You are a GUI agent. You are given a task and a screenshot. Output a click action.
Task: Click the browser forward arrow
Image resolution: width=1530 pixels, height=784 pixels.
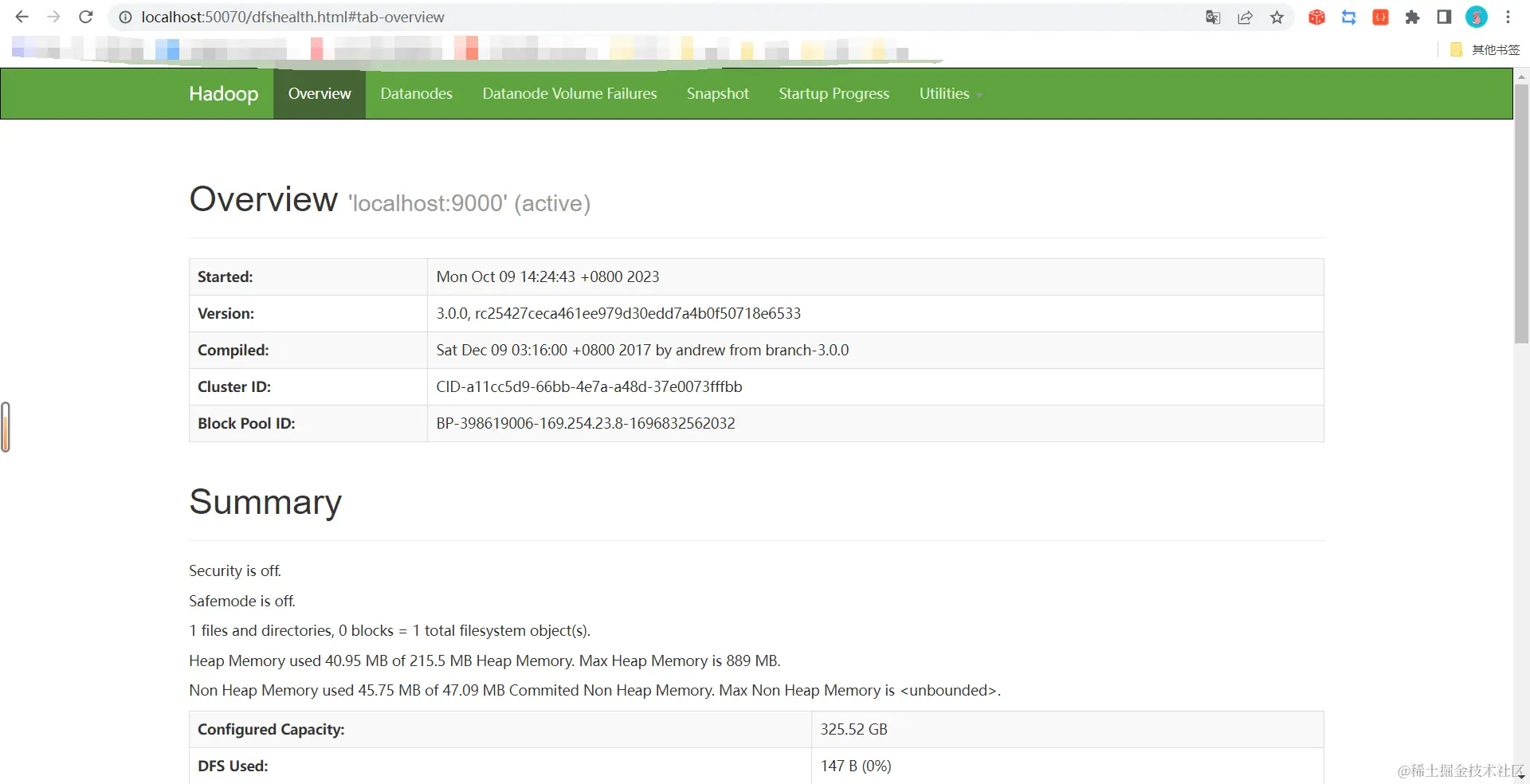pos(53,17)
